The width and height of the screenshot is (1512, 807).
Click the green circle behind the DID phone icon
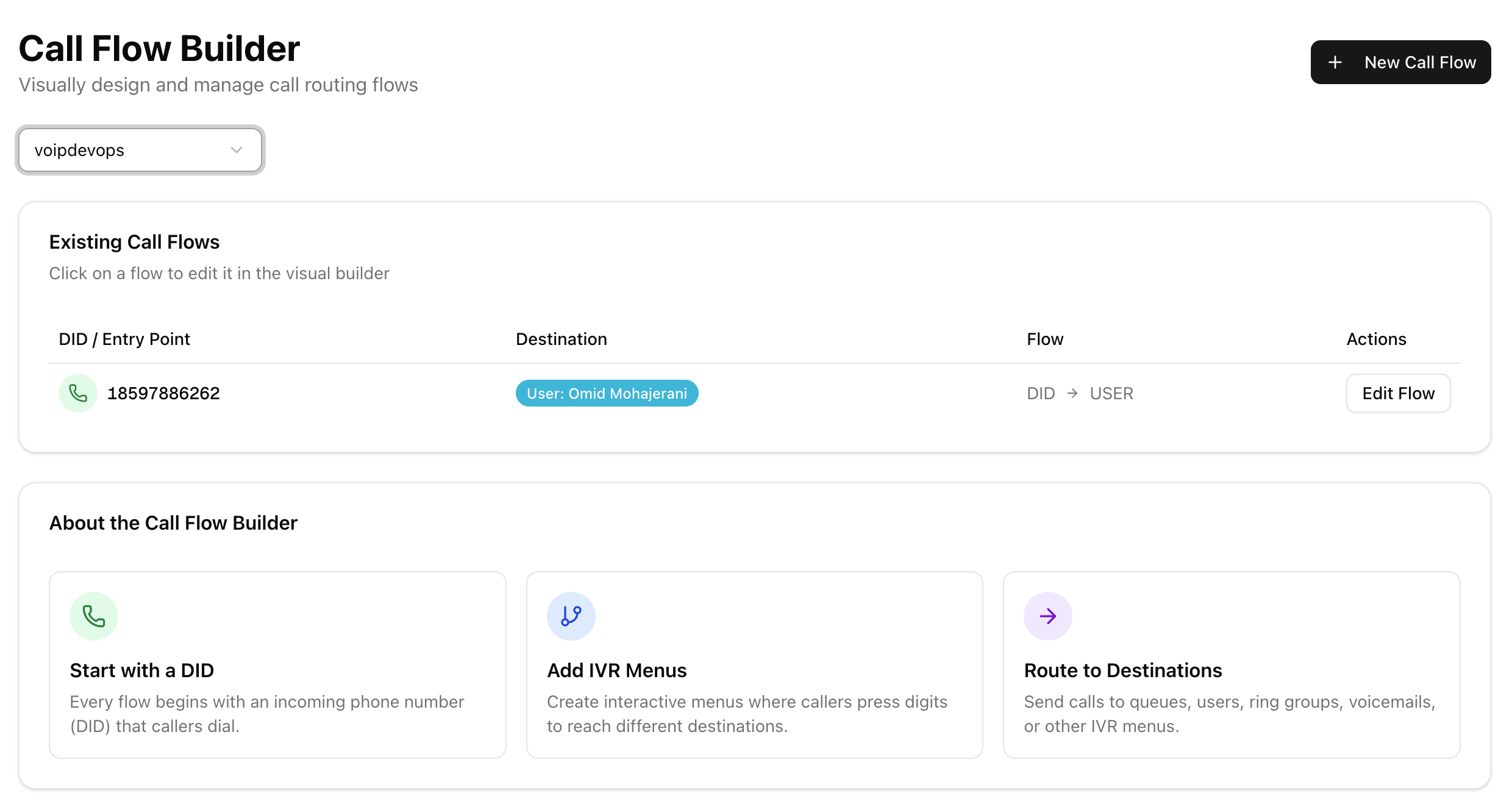(x=78, y=393)
